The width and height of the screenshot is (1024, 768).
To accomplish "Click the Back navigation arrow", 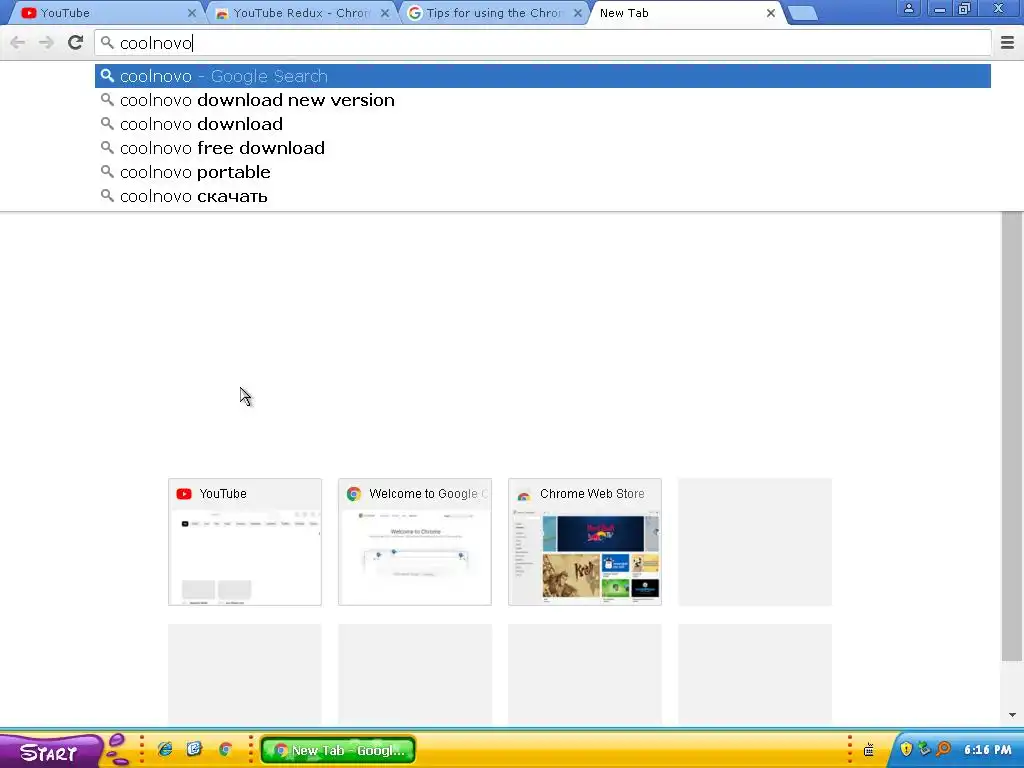I will [18, 43].
